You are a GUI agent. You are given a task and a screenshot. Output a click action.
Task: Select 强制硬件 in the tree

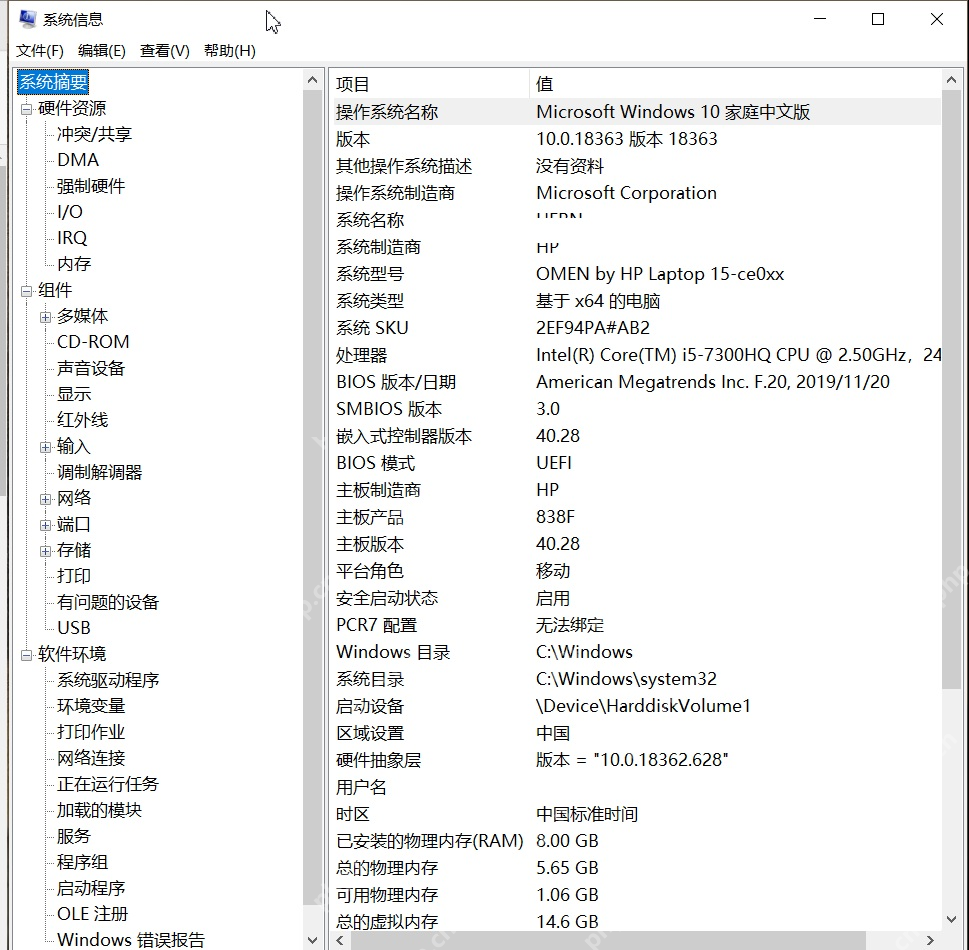point(91,186)
